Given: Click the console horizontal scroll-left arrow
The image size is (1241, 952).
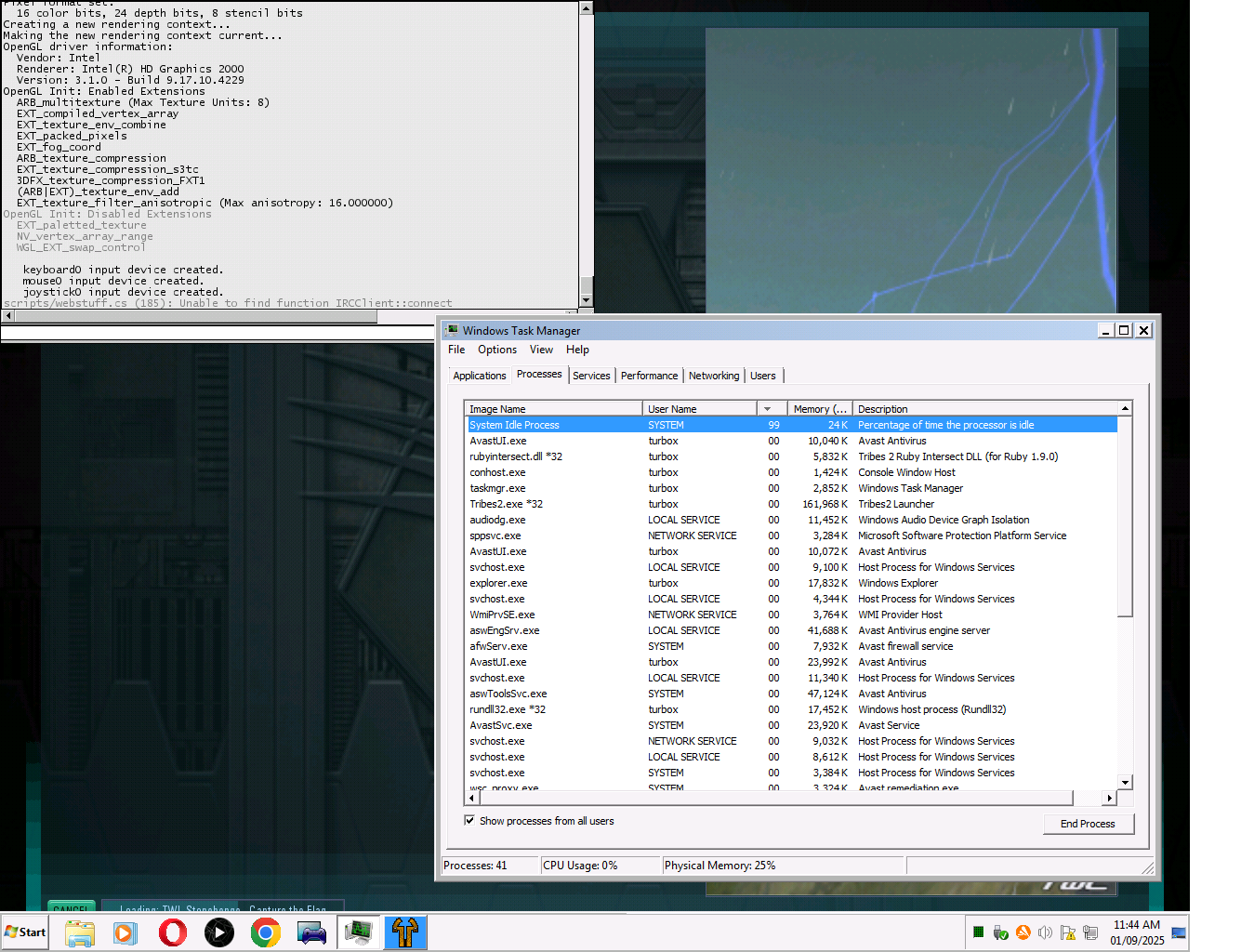Looking at the screenshot, I should tap(7, 316).
